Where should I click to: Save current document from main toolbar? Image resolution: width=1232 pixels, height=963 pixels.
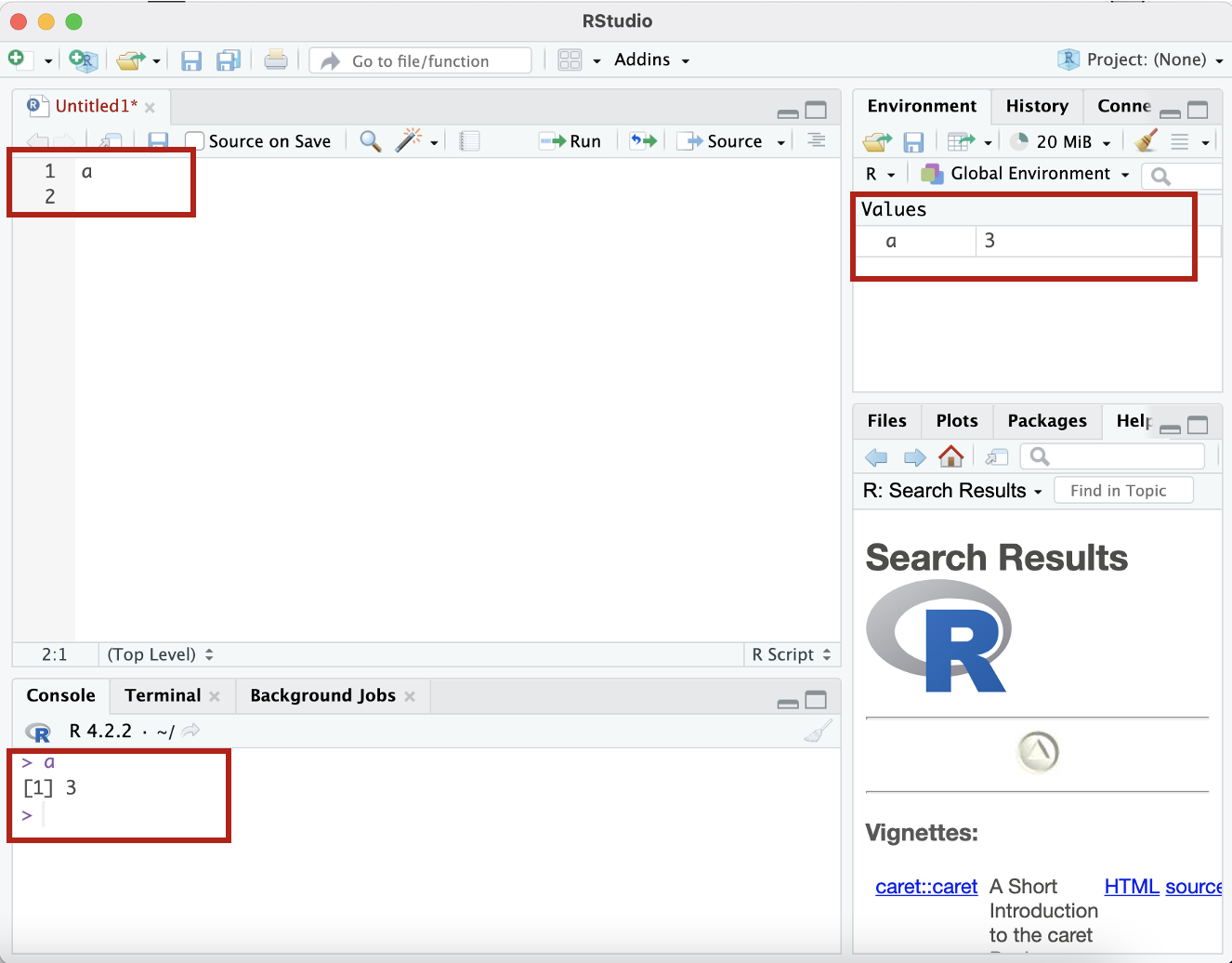191,61
